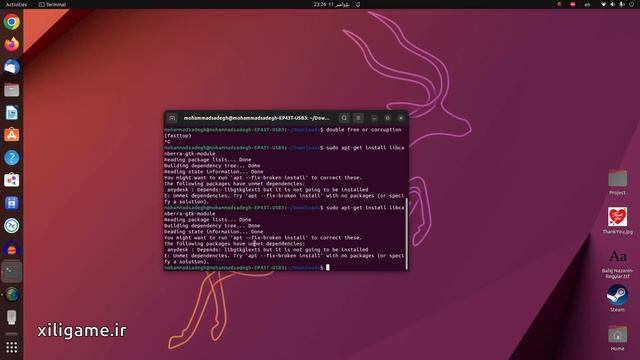Click the red recording indicator in top bar
This screenshot has width=640, height=360.
point(559,4)
